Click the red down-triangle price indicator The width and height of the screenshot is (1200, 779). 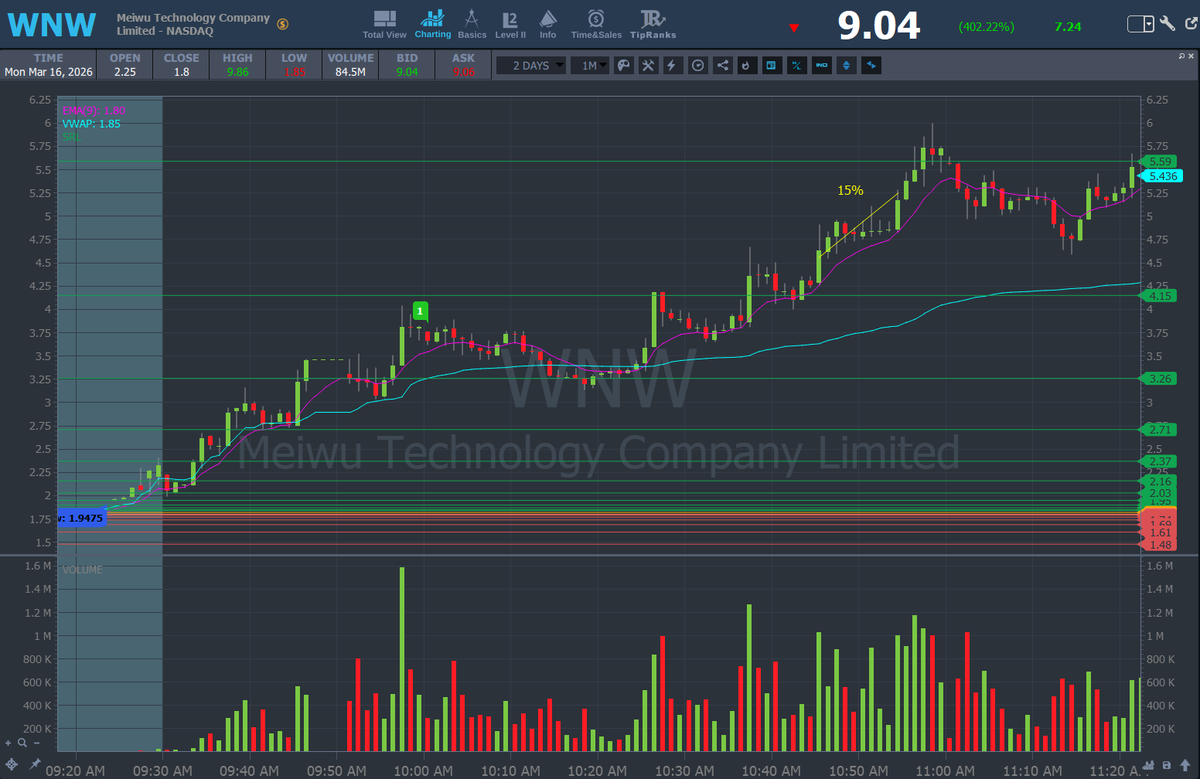coord(793,27)
